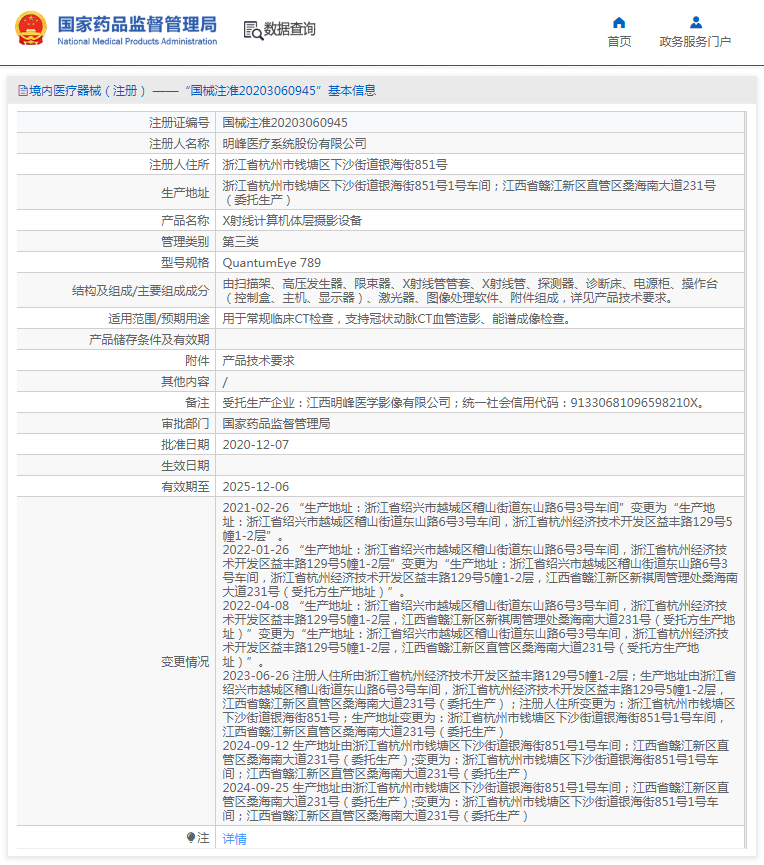Viewport: 764px width, 865px height.
Task: Click registrant name 明峰医疗系统股份有限公司
Action: tap(295, 143)
